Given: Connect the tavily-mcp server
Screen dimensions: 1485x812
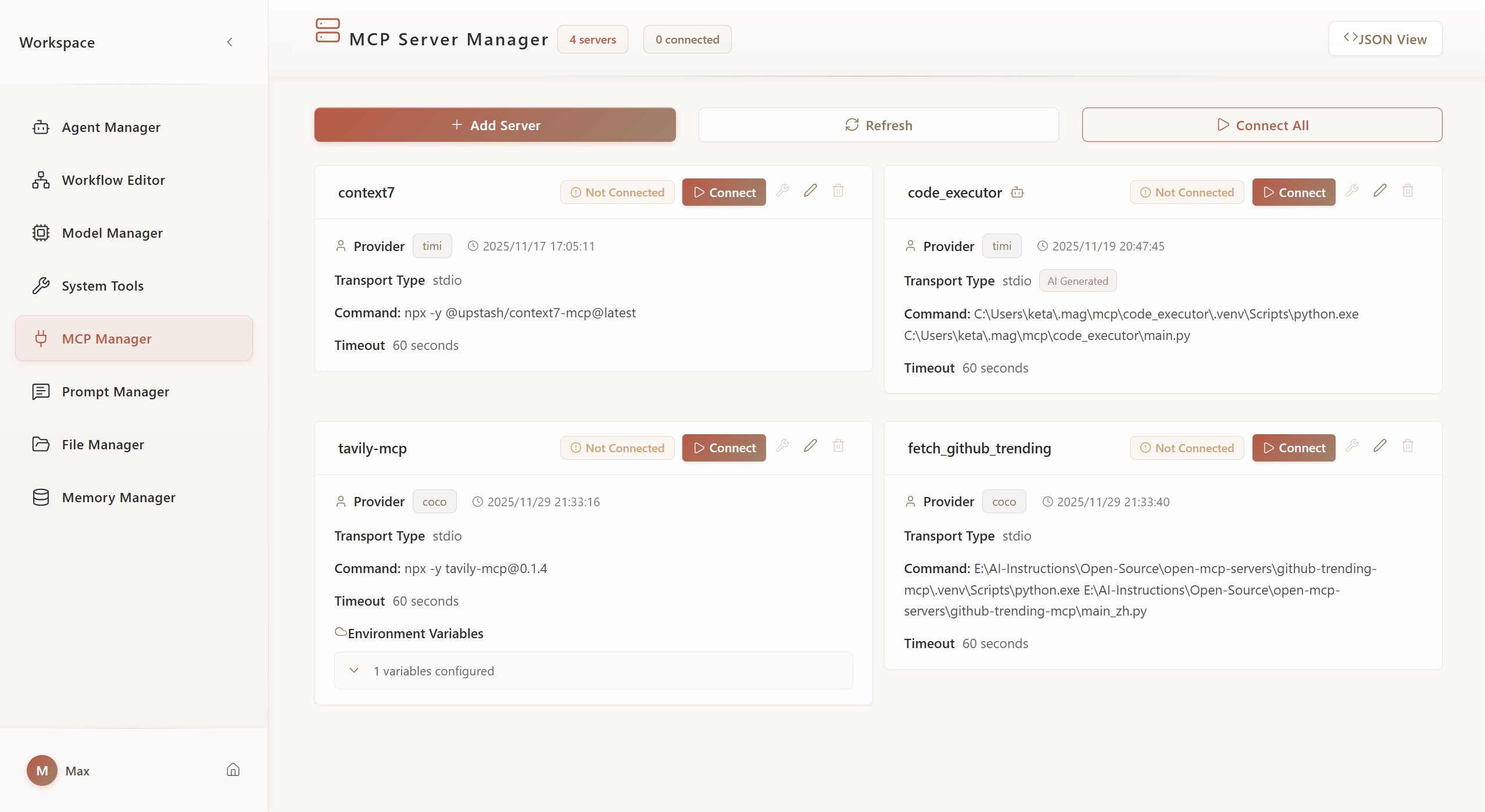Looking at the screenshot, I should pos(724,448).
